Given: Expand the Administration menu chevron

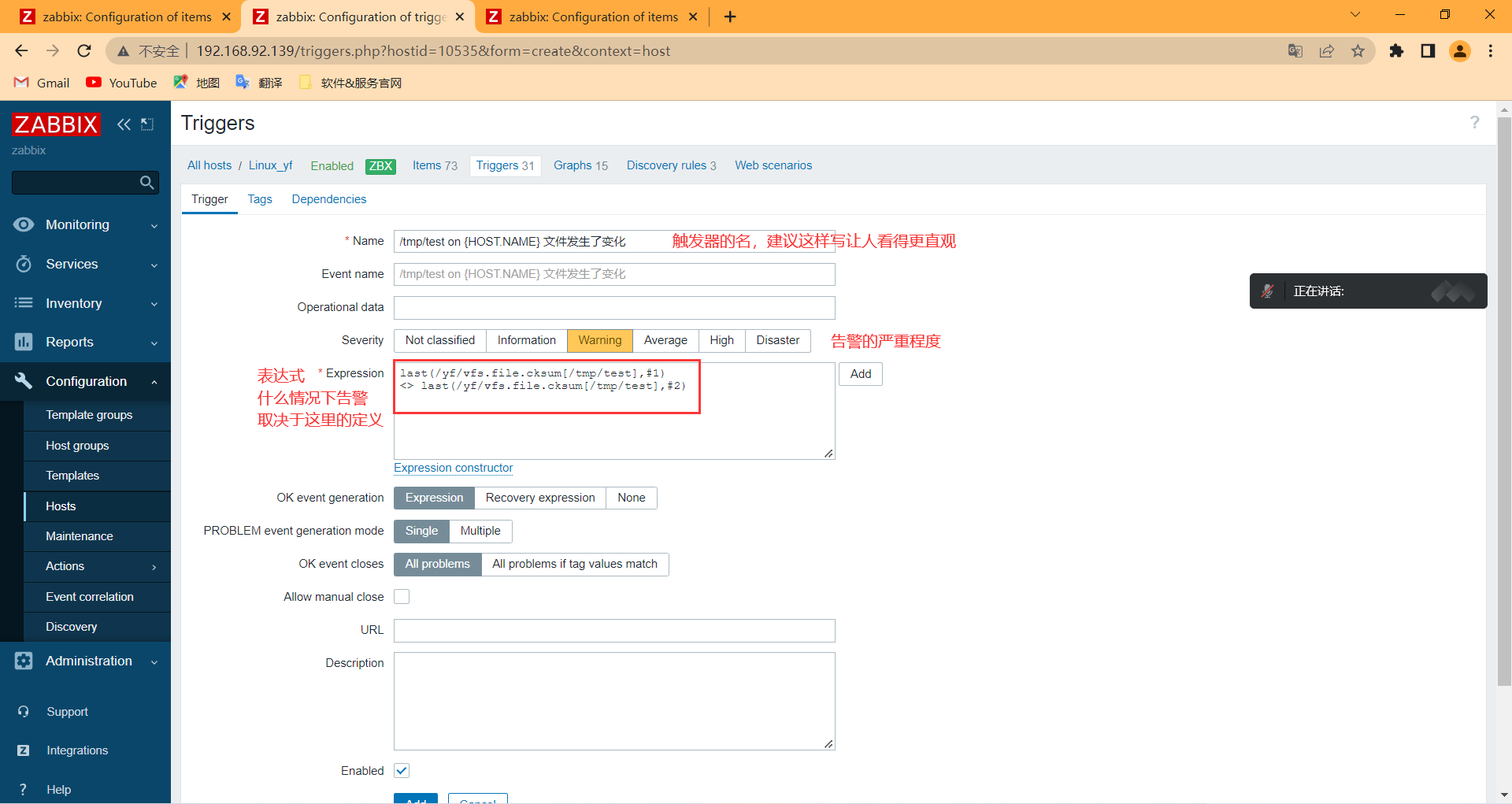Looking at the screenshot, I should (154, 662).
